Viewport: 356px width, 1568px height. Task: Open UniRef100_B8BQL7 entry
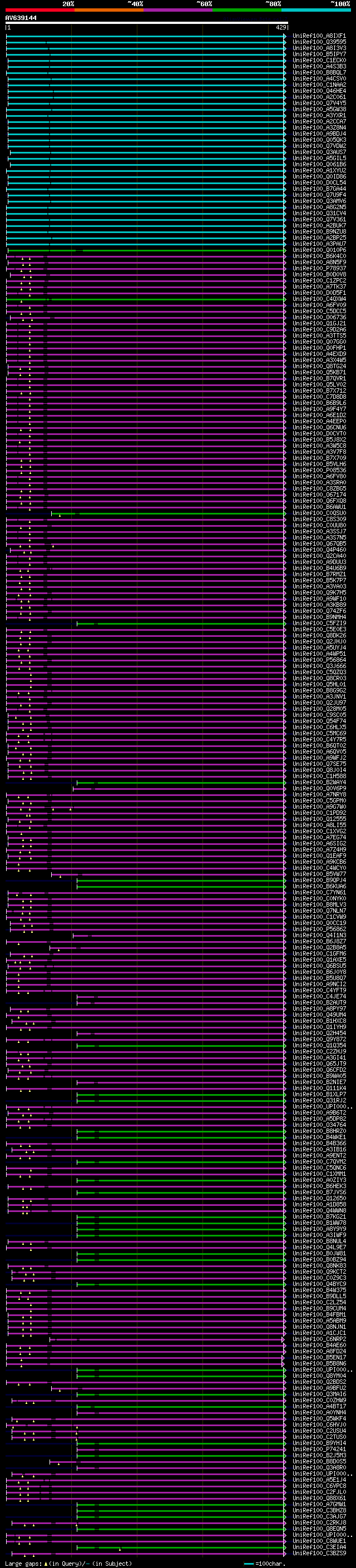319,72
